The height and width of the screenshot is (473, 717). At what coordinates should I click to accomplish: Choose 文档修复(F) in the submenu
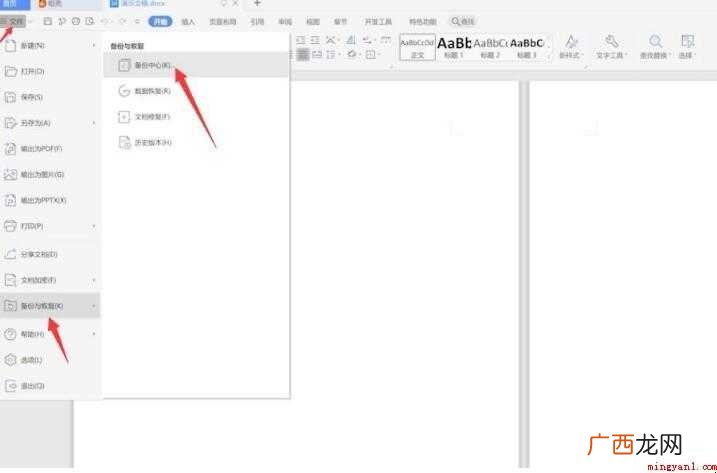(x=196, y=117)
